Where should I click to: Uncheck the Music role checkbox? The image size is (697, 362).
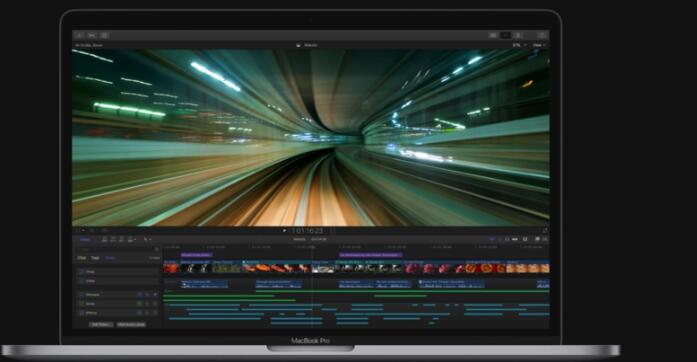coord(81,304)
